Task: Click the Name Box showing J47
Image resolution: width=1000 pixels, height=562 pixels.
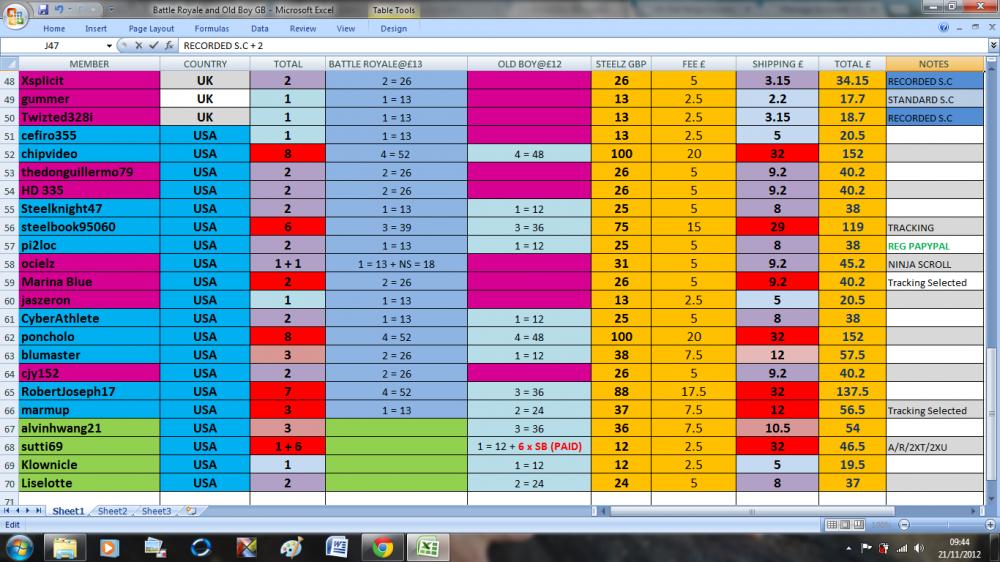Action: [x=52, y=46]
